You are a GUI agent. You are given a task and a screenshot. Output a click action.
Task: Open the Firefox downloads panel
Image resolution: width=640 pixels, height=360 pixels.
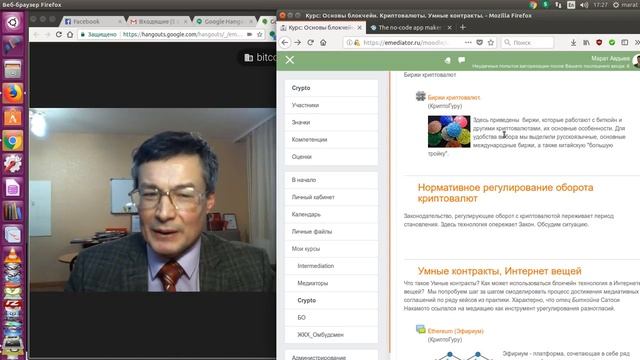[x=573, y=42]
